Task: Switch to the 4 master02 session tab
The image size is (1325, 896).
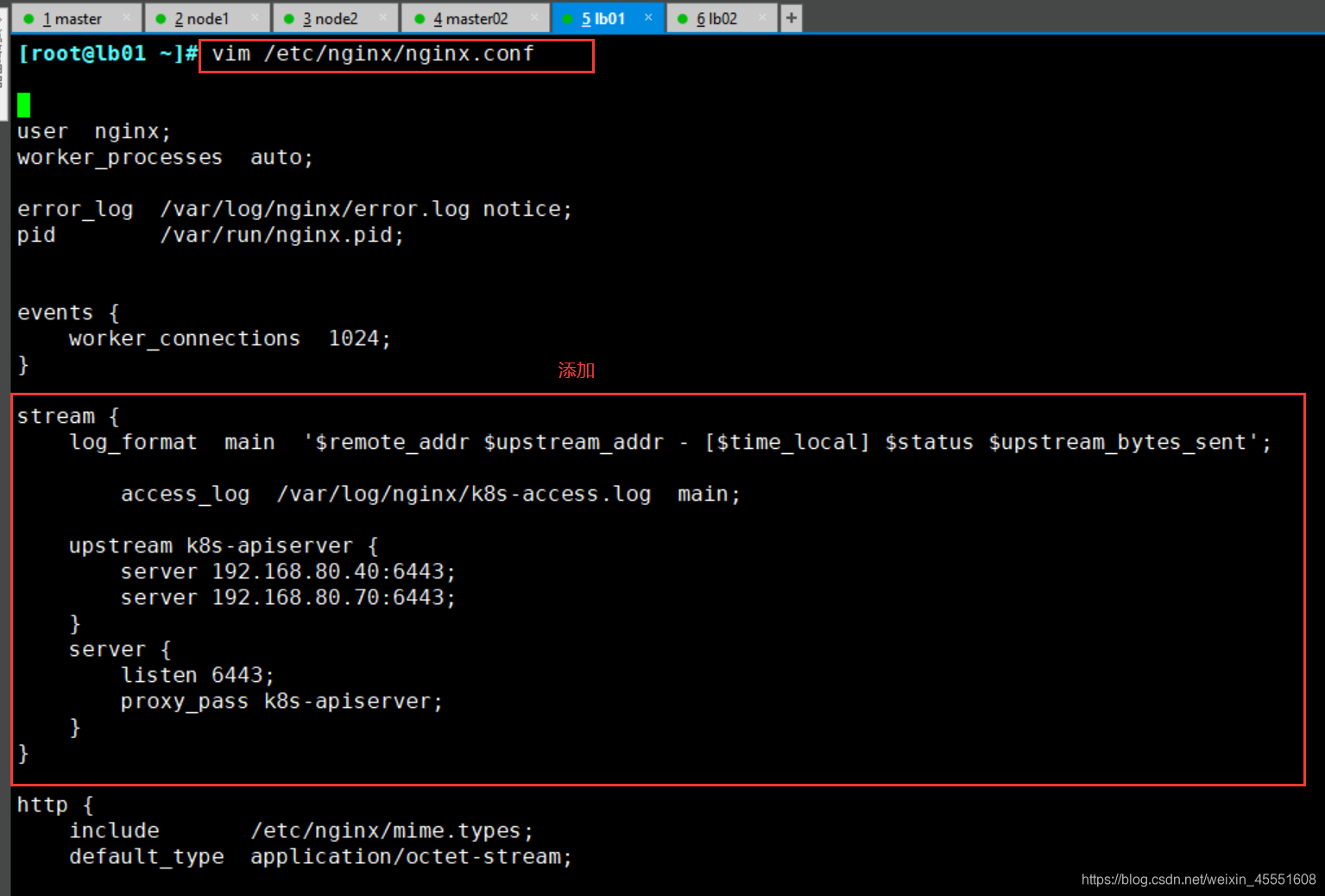Action: coord(475,18)
